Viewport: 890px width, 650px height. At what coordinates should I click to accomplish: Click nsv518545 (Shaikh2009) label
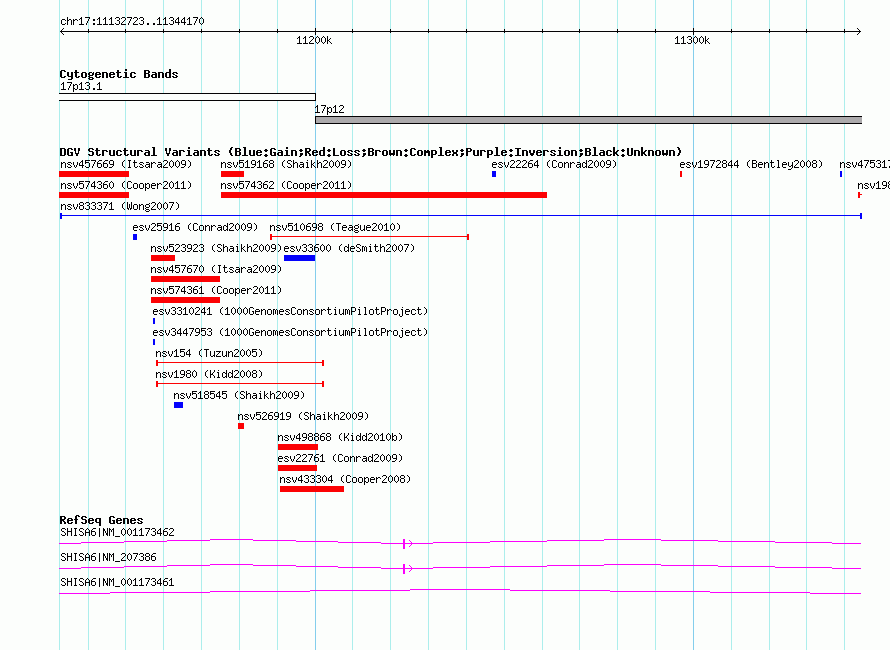[x=240, y=395]
